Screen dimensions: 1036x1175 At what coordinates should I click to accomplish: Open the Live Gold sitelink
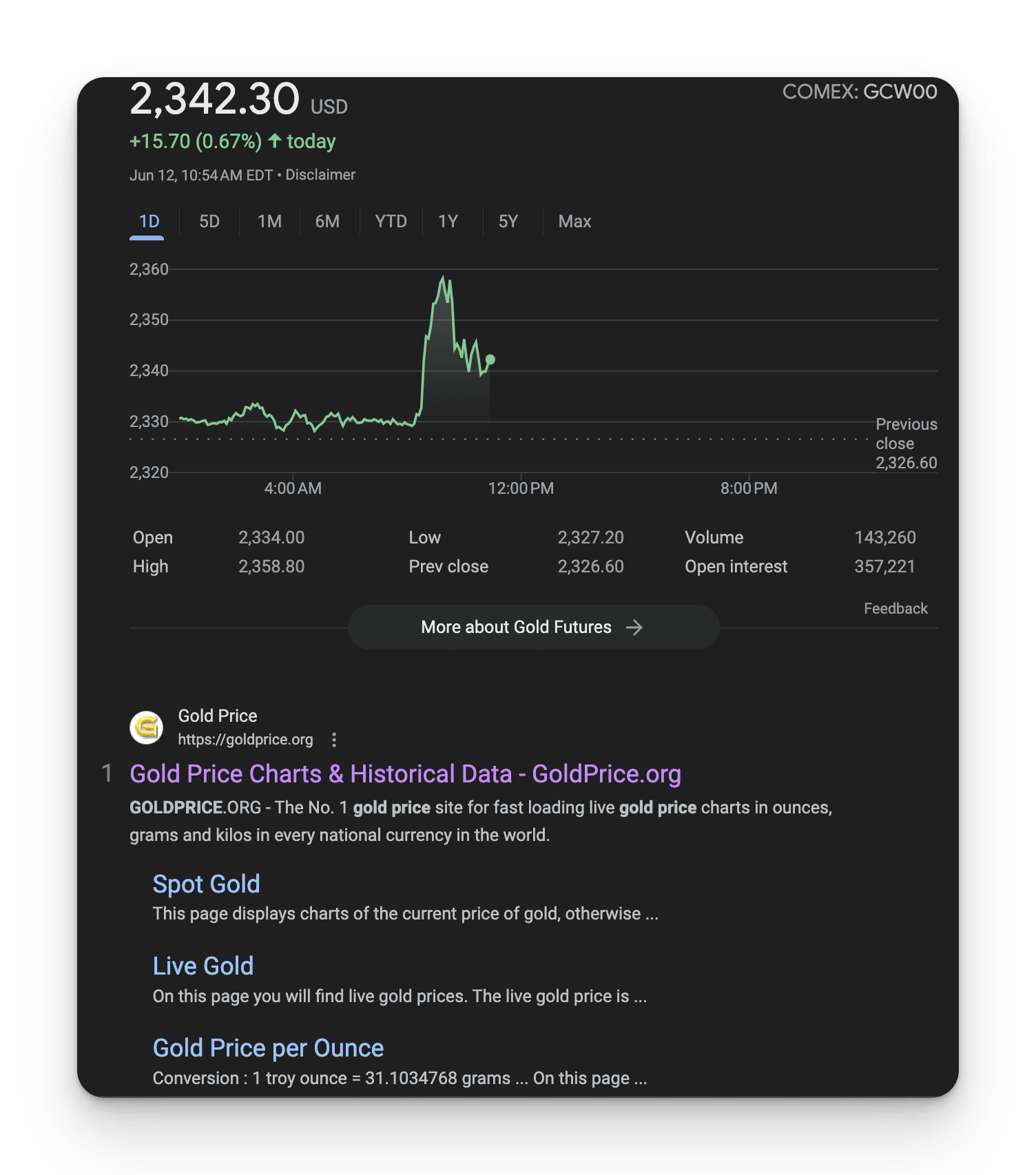(203, 966)
